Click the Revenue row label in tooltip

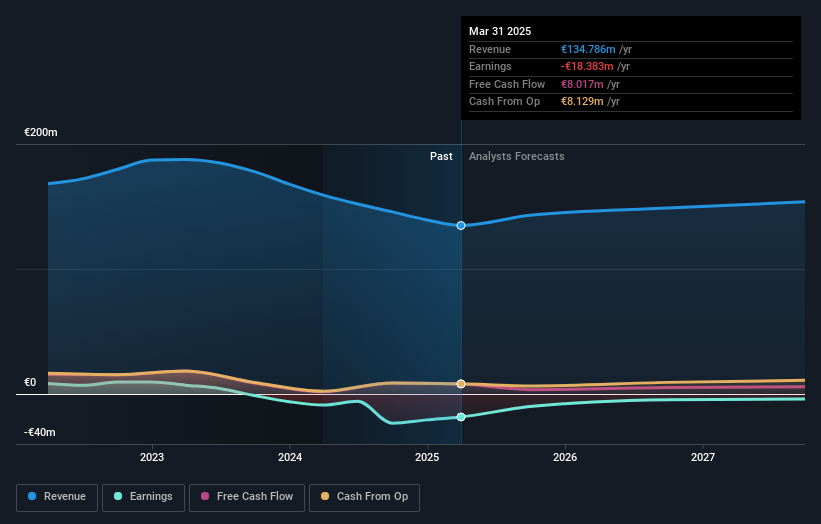490,49
